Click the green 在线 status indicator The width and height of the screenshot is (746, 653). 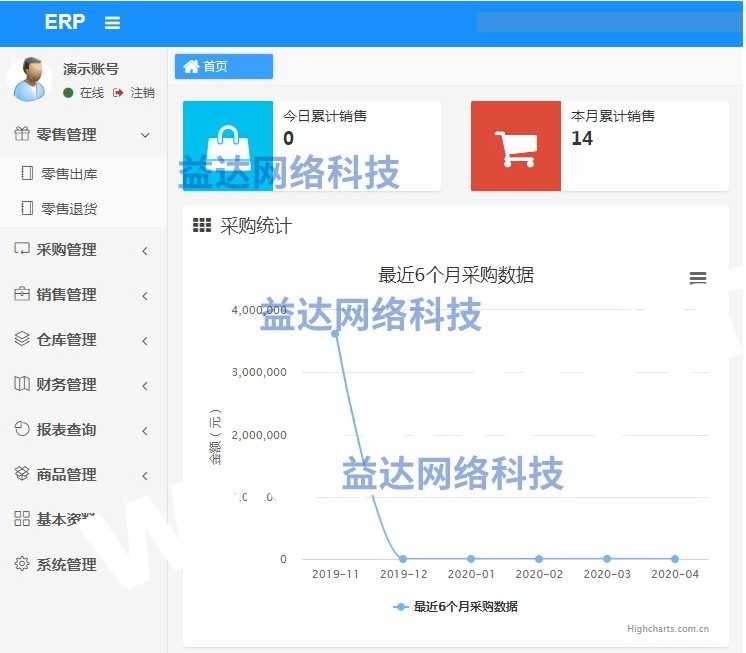click(68, 93)
